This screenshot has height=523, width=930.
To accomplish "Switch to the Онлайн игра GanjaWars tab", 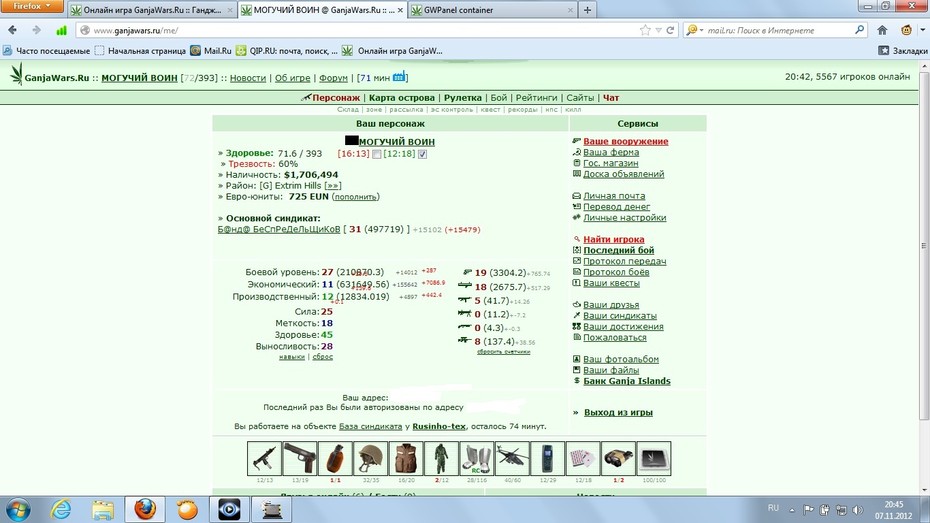I will pyautogui.click(x=152, y=10).
